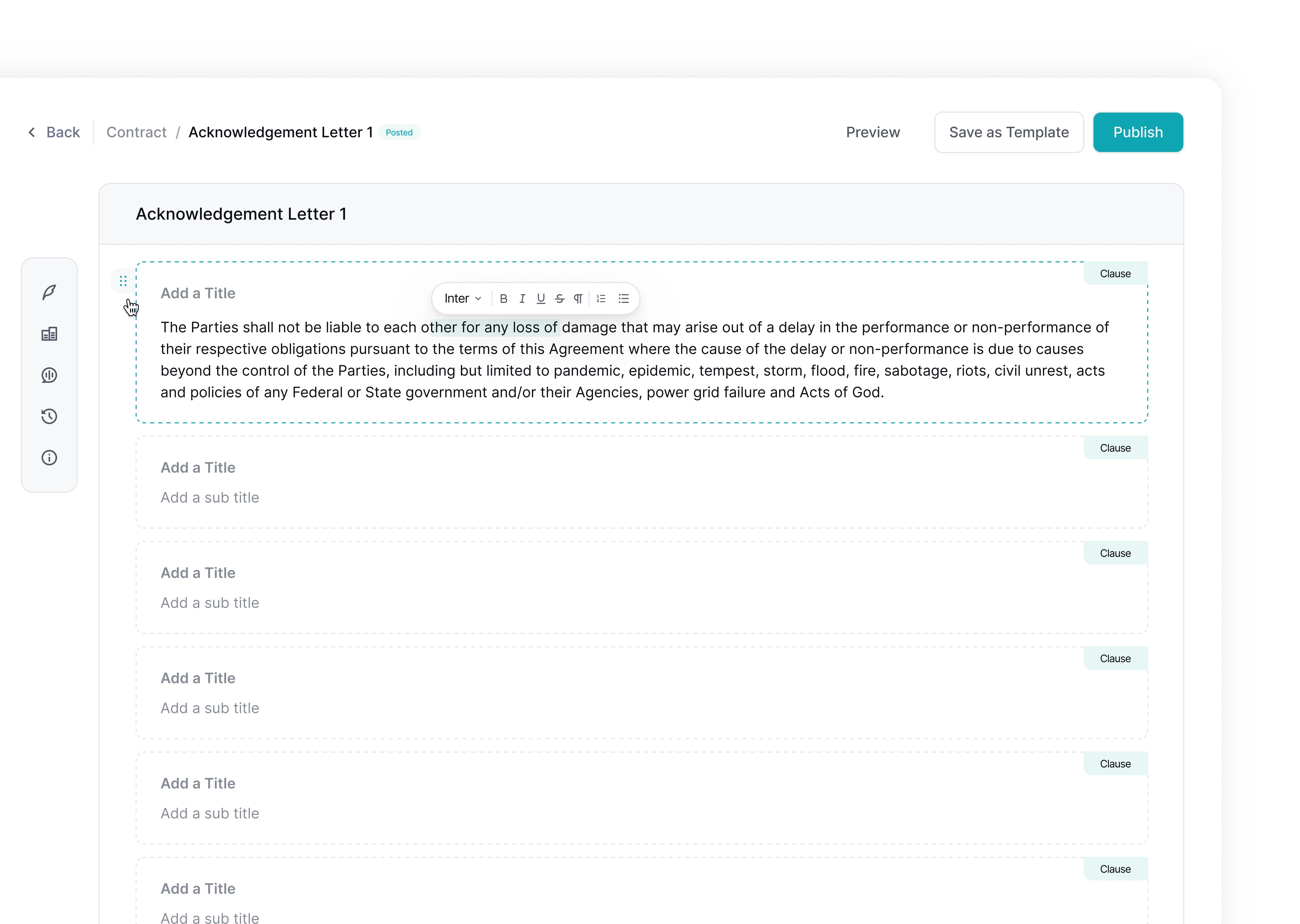
Task: Open version history clock icon
Action: click(x=49, y=416)
